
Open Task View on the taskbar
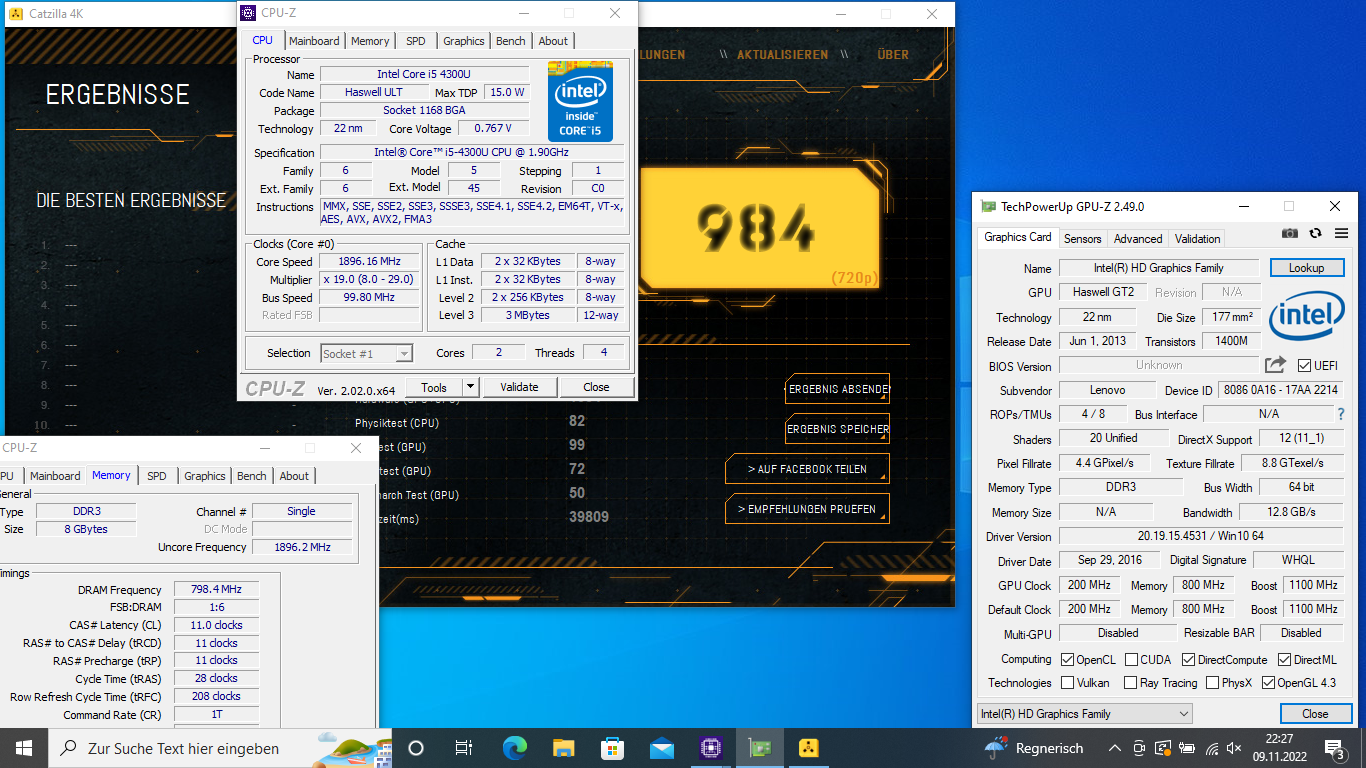[x=464, y=747]
